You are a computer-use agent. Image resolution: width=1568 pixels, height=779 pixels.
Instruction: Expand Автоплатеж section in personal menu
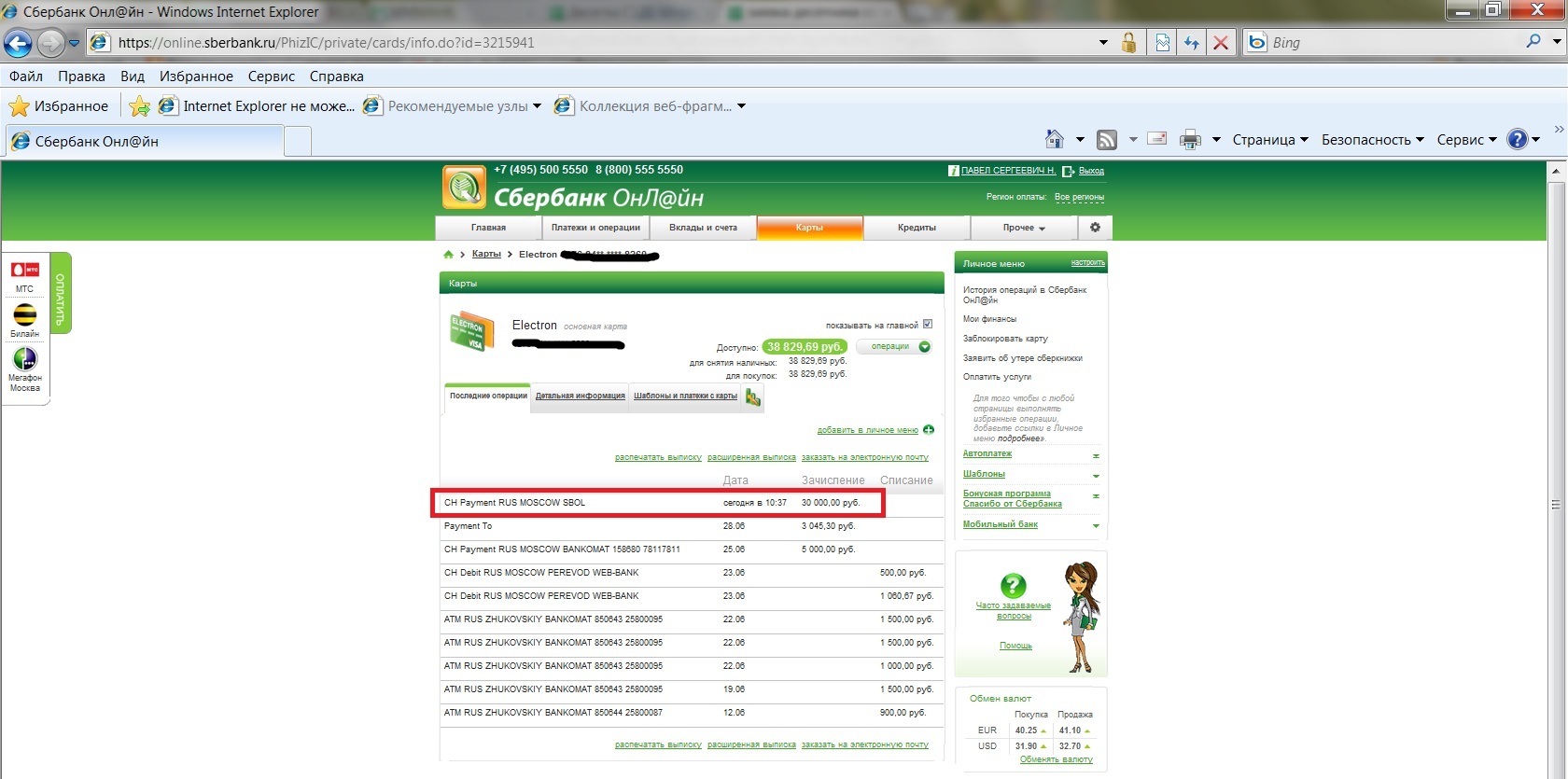coord(1096,456)
